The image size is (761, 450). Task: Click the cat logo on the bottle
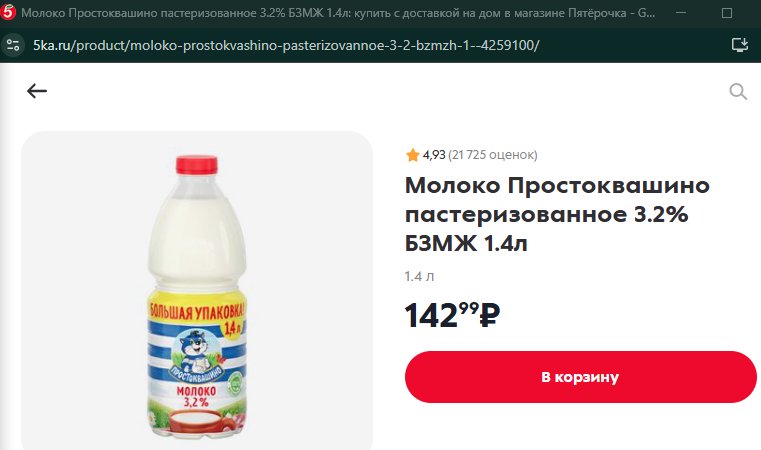point(194,352)
